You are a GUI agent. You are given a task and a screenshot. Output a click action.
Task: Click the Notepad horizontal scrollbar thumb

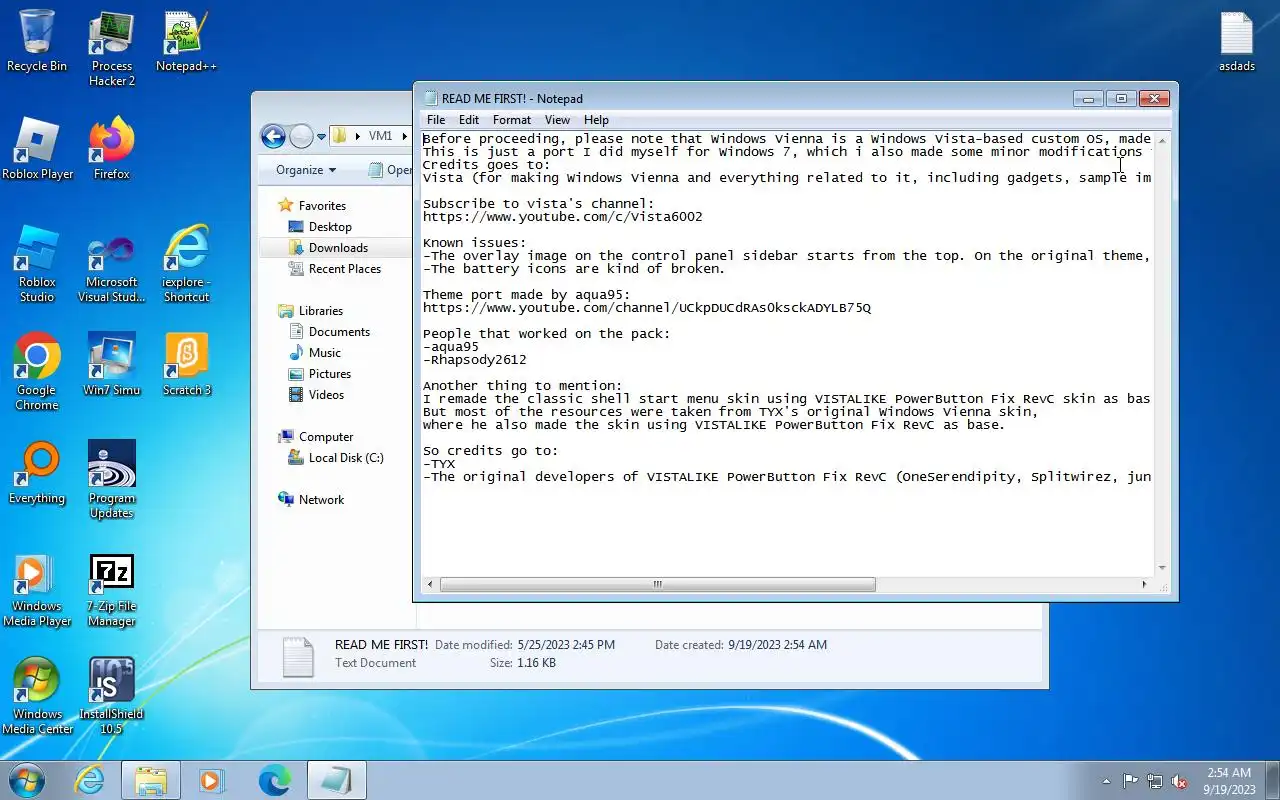coord(657,584)
